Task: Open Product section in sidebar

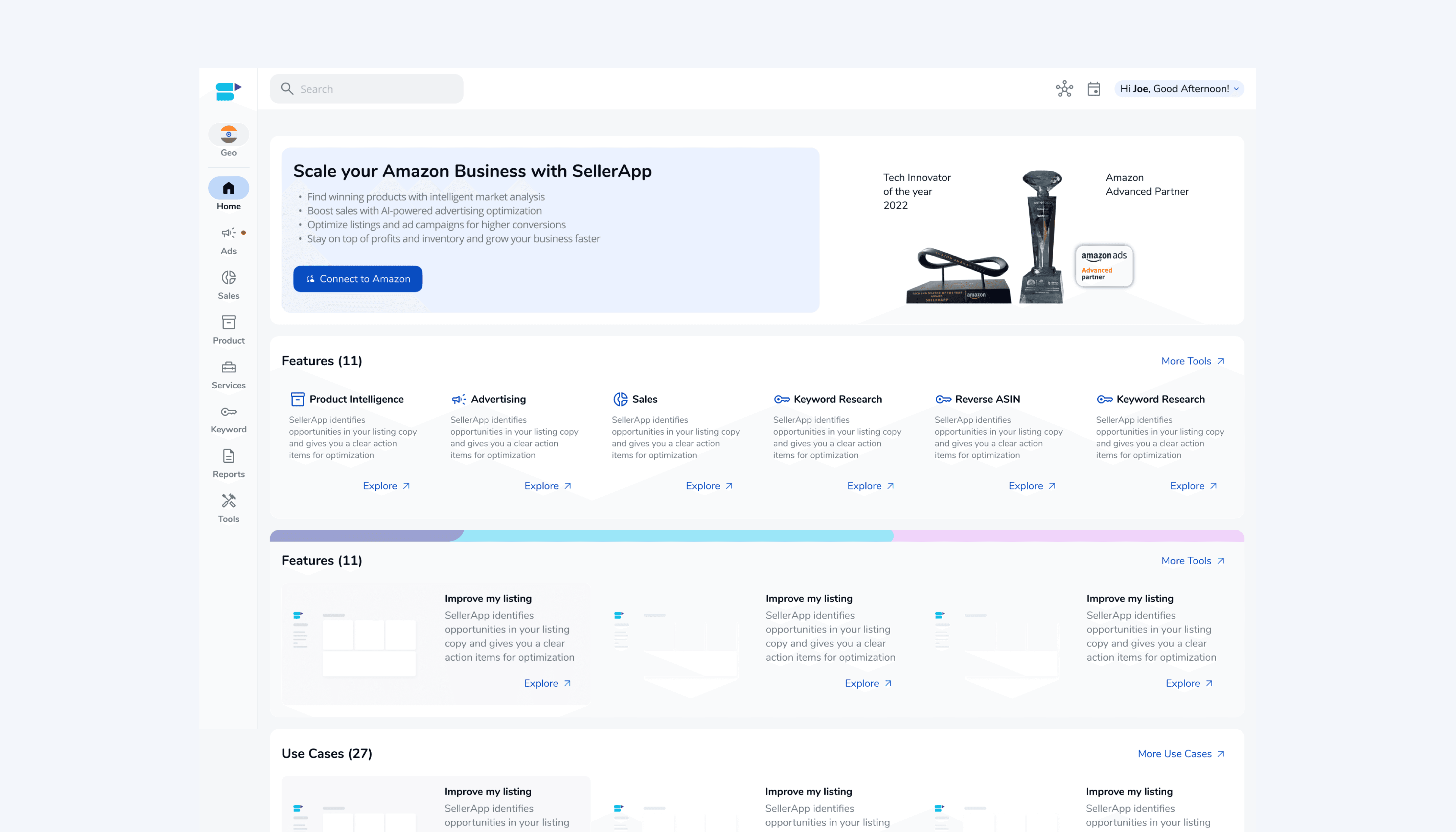Action: point(229,329)
